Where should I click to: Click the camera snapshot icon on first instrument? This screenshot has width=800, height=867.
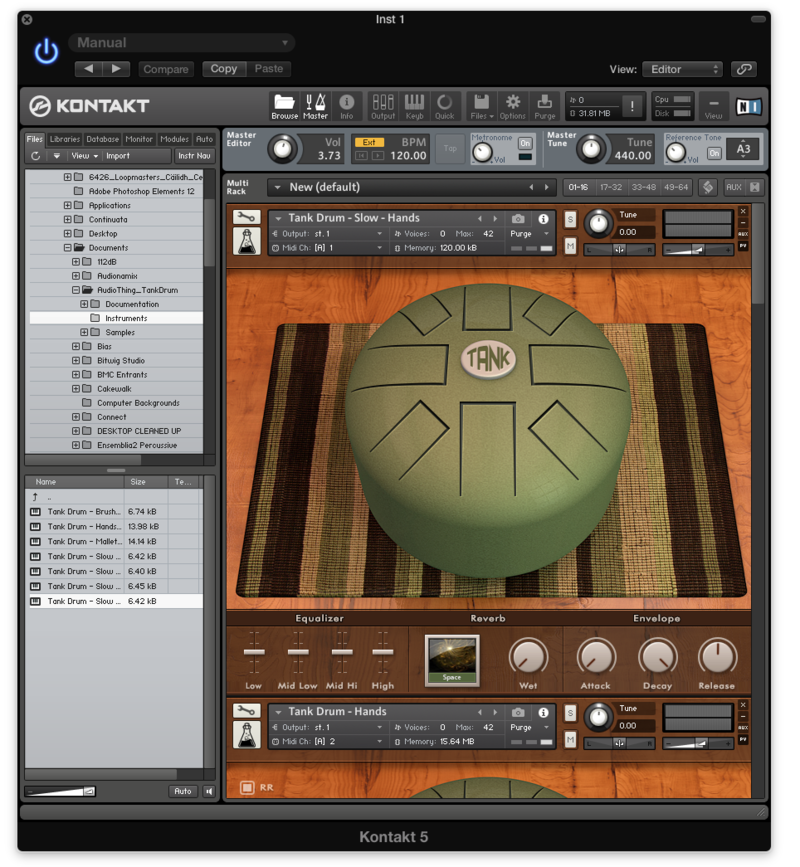[x=518, y=218]
